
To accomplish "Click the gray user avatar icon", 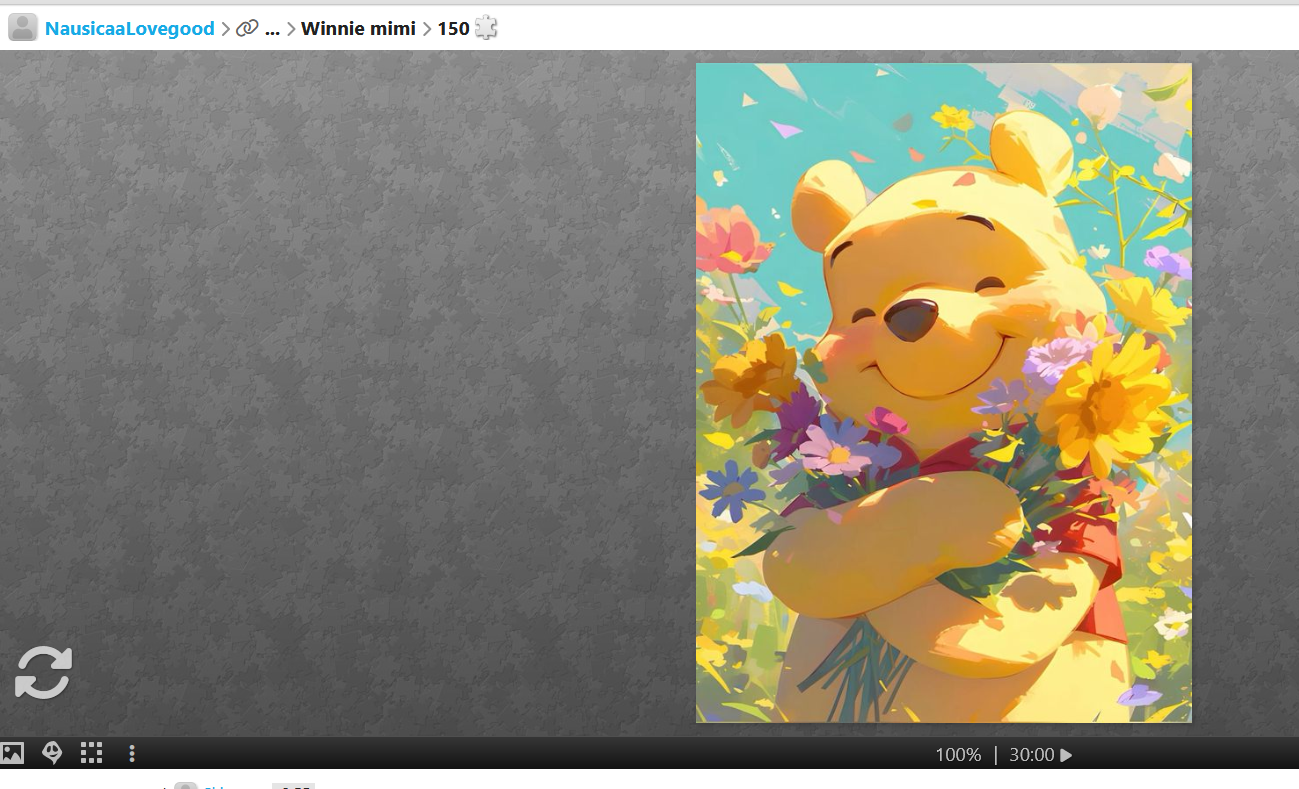I will click(x=23, y=28).
